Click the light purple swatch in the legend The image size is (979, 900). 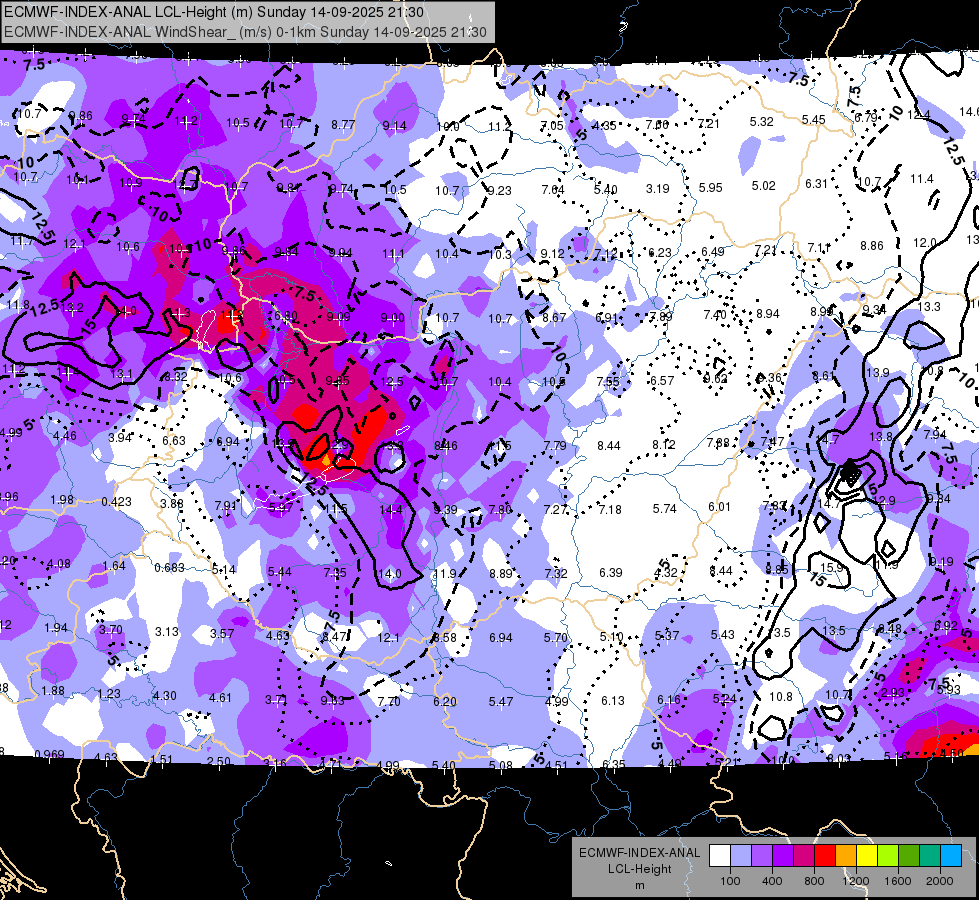(x=762, y=856)
